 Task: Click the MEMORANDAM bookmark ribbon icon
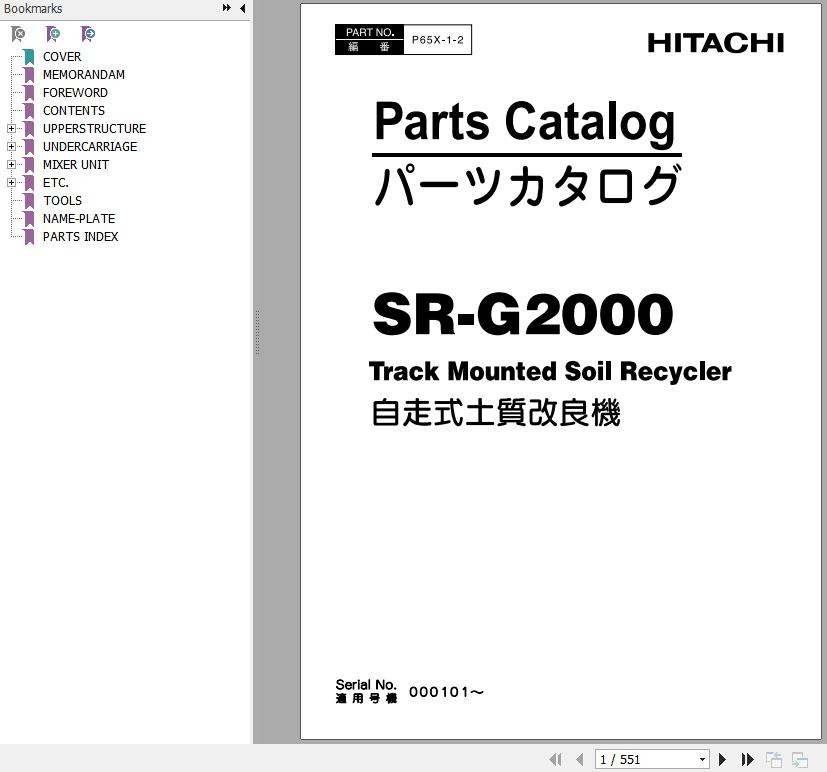[29, 75]
